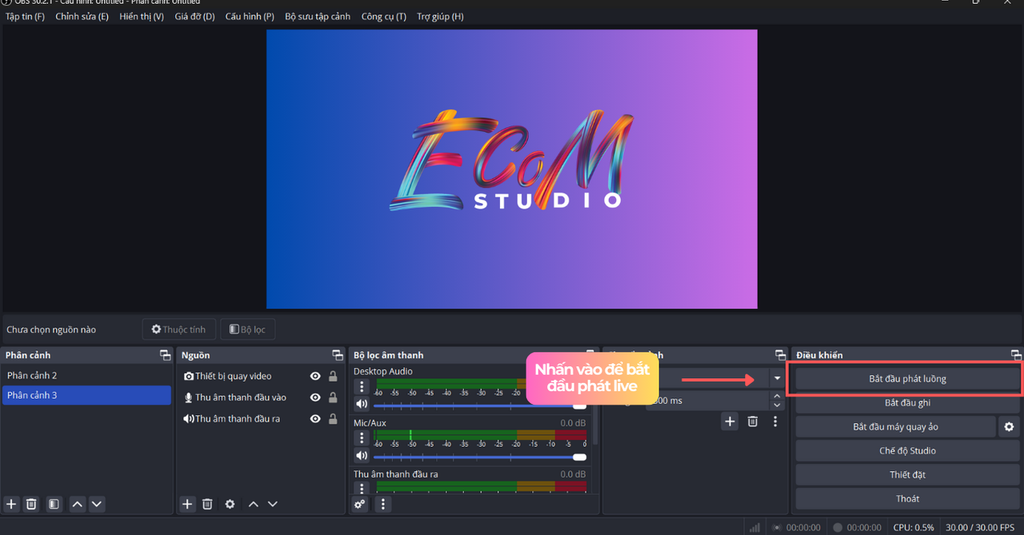This screenshot has height=535, width=1024.
Task: Open source properties gear in Nguồn panel
Action: (x=230, y=504)
